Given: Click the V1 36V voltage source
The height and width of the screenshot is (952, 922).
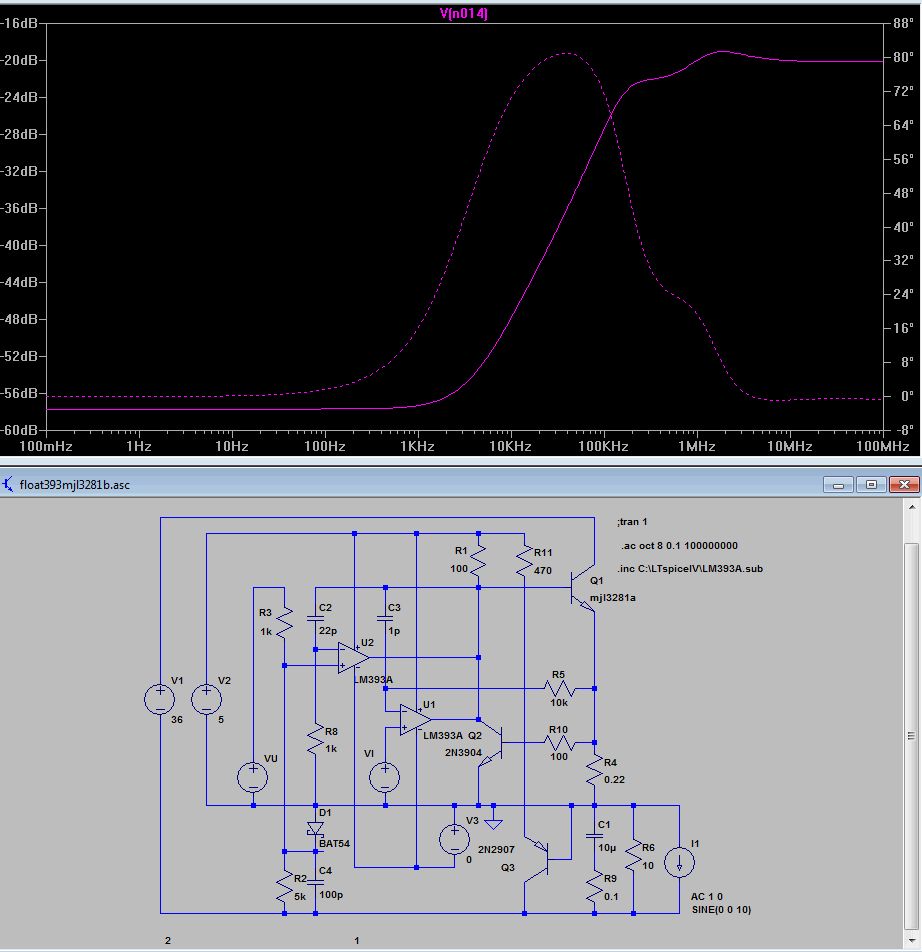Looking at the screenshot, I should click(160, 699).
